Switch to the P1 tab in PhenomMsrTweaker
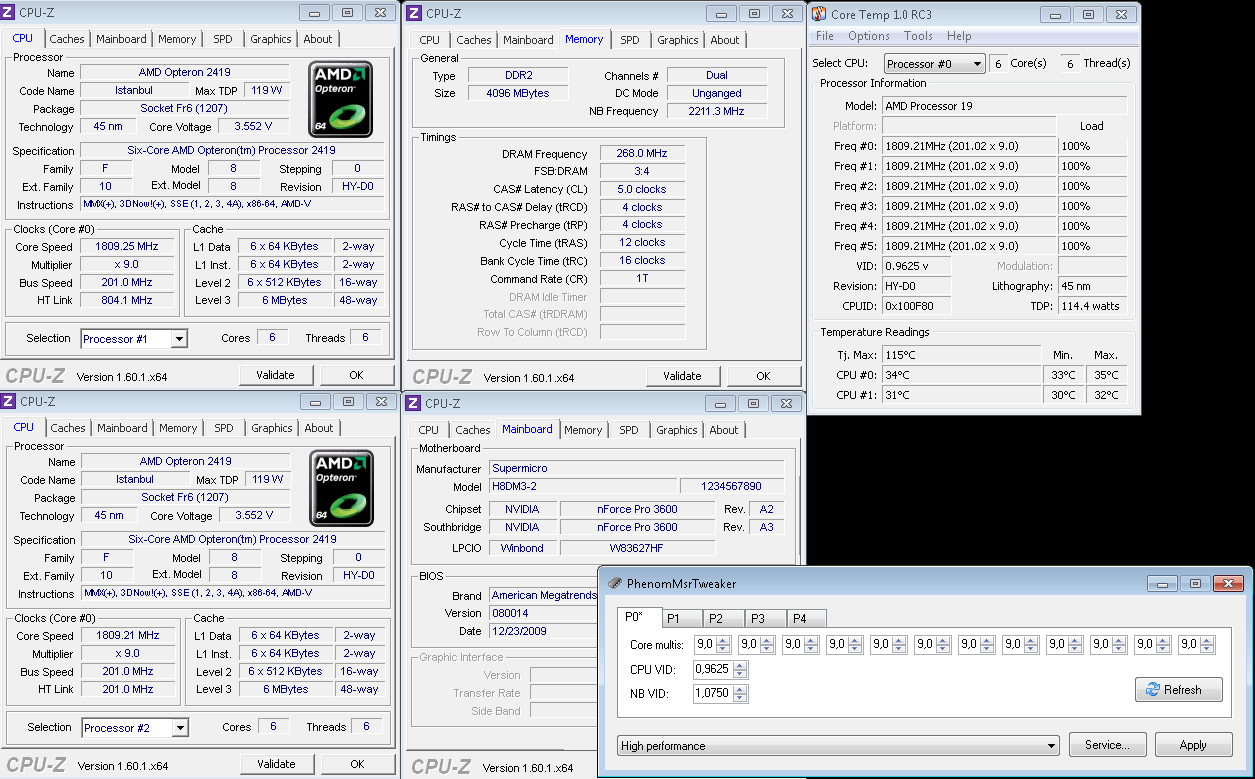 (x=680, y=618)
